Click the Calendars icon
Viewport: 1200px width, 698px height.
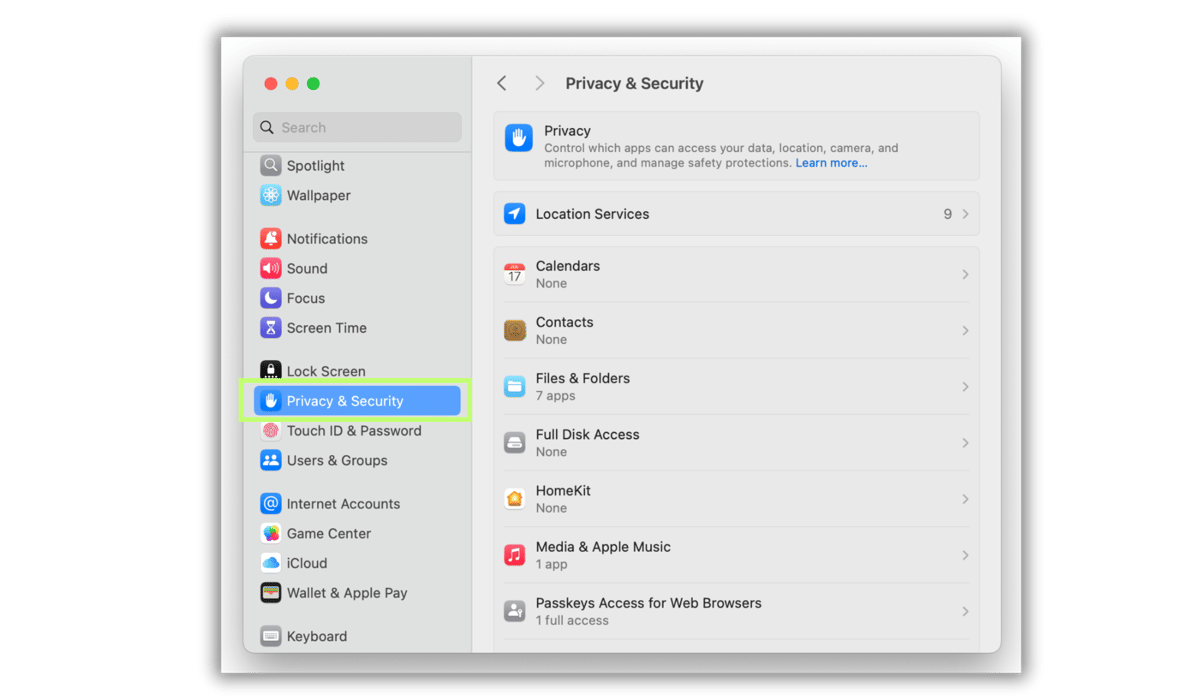pyautogui.click(x=515, y=274)
